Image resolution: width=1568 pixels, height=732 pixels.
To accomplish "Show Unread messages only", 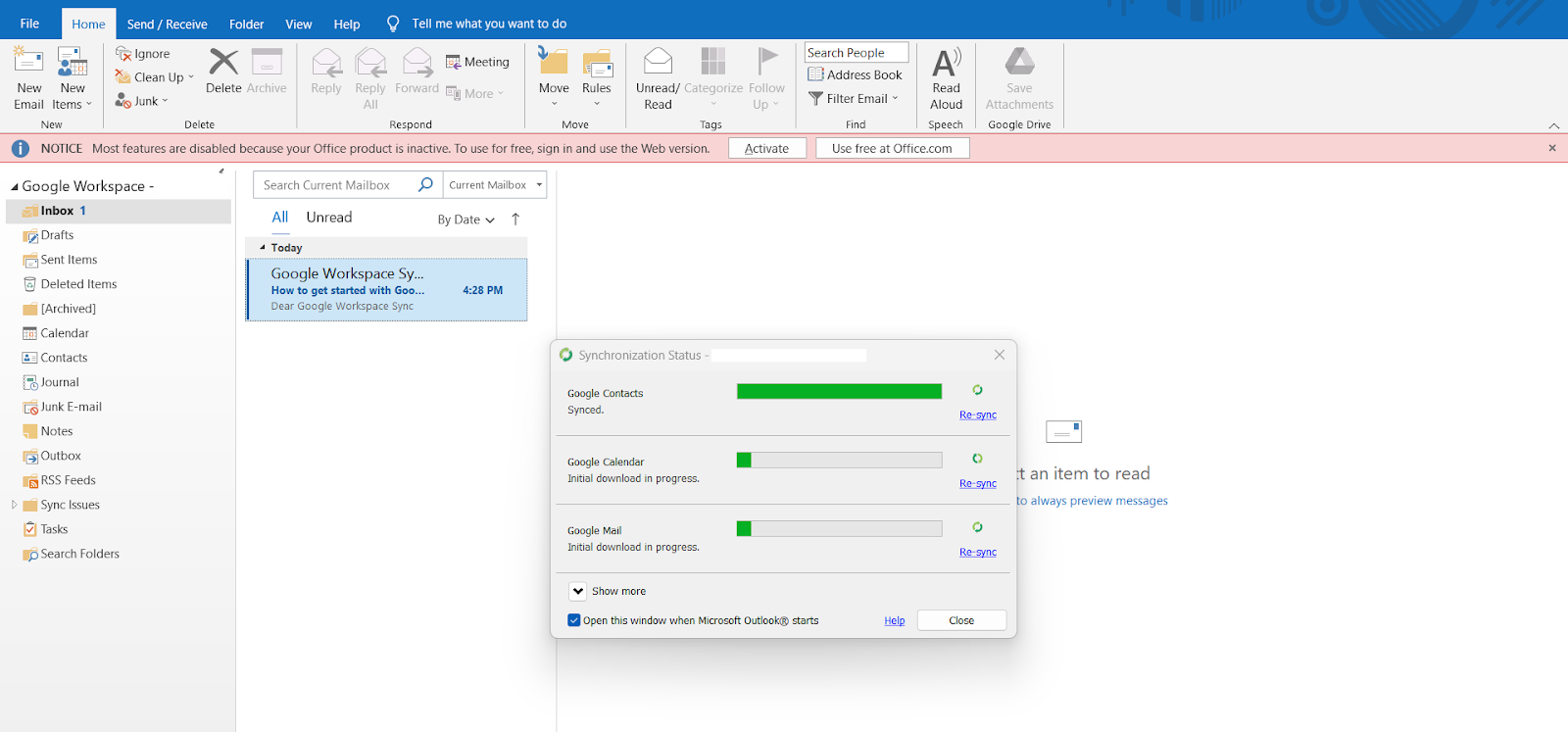I will (329, 218).
